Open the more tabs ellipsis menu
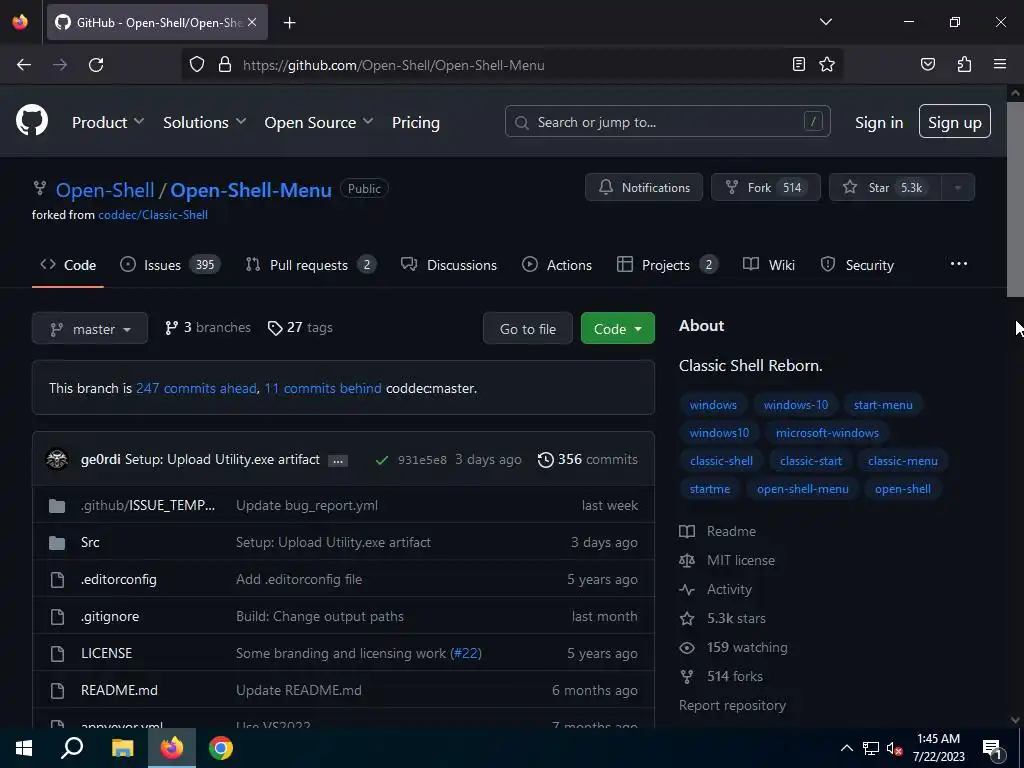Viewport: 1024px width, 768px height. pos(959,264)
